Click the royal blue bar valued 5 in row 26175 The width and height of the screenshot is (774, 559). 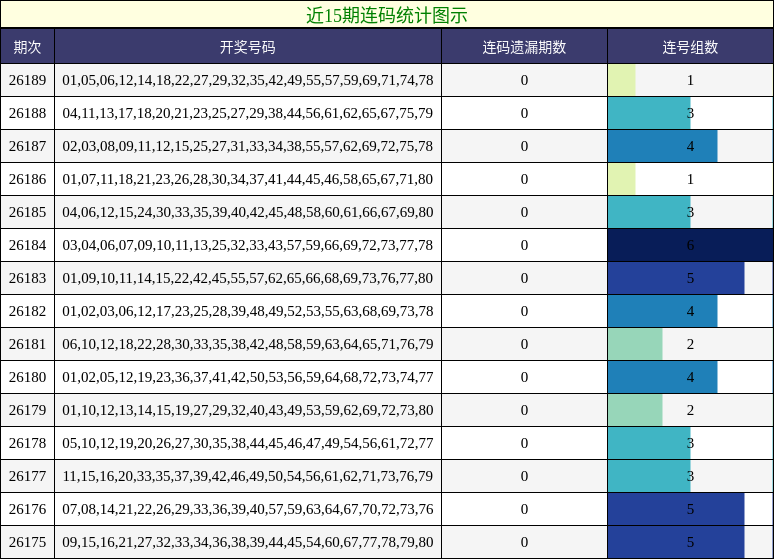(676, 542)
